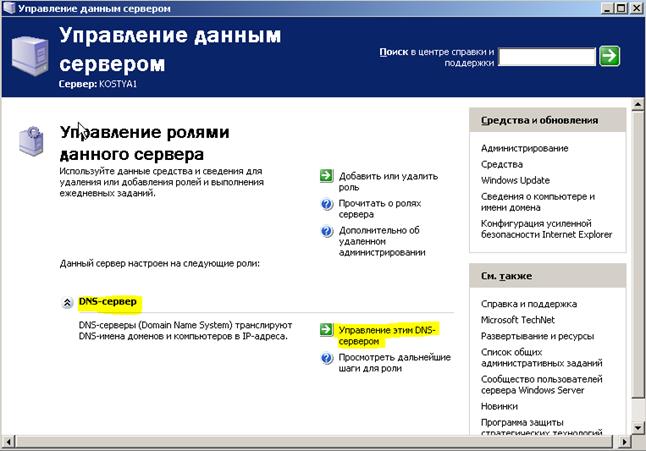Open "Развертывание и ресурсы" link
The image size is (646, 451).
537,336
